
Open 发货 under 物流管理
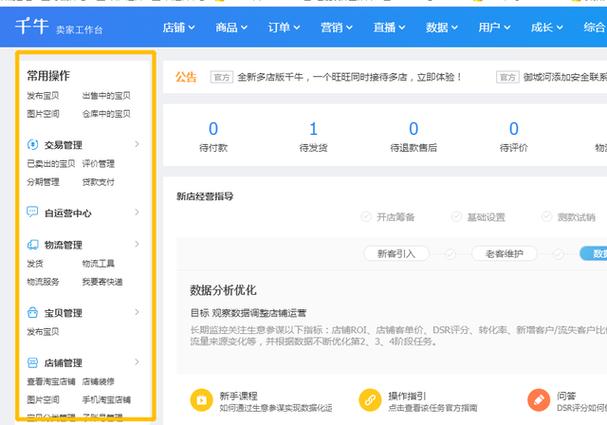click(35, 264)
